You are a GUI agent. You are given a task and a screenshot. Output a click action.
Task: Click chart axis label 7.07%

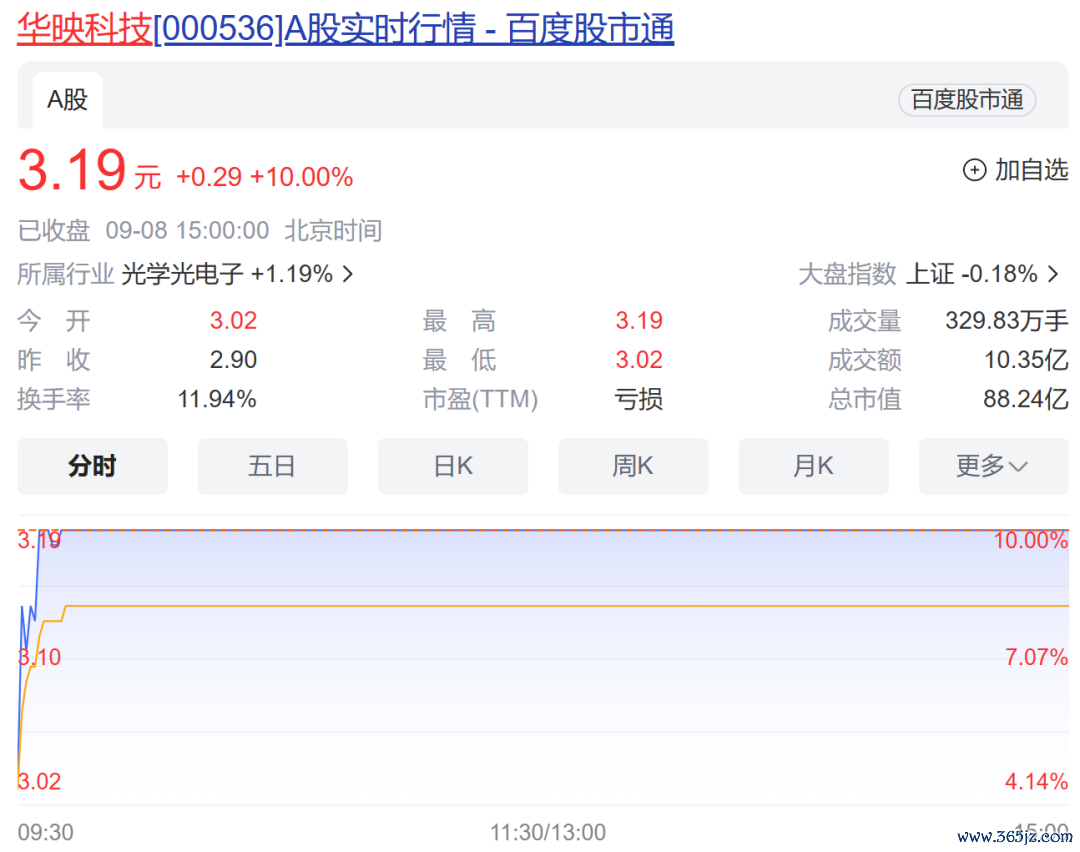1037,657
